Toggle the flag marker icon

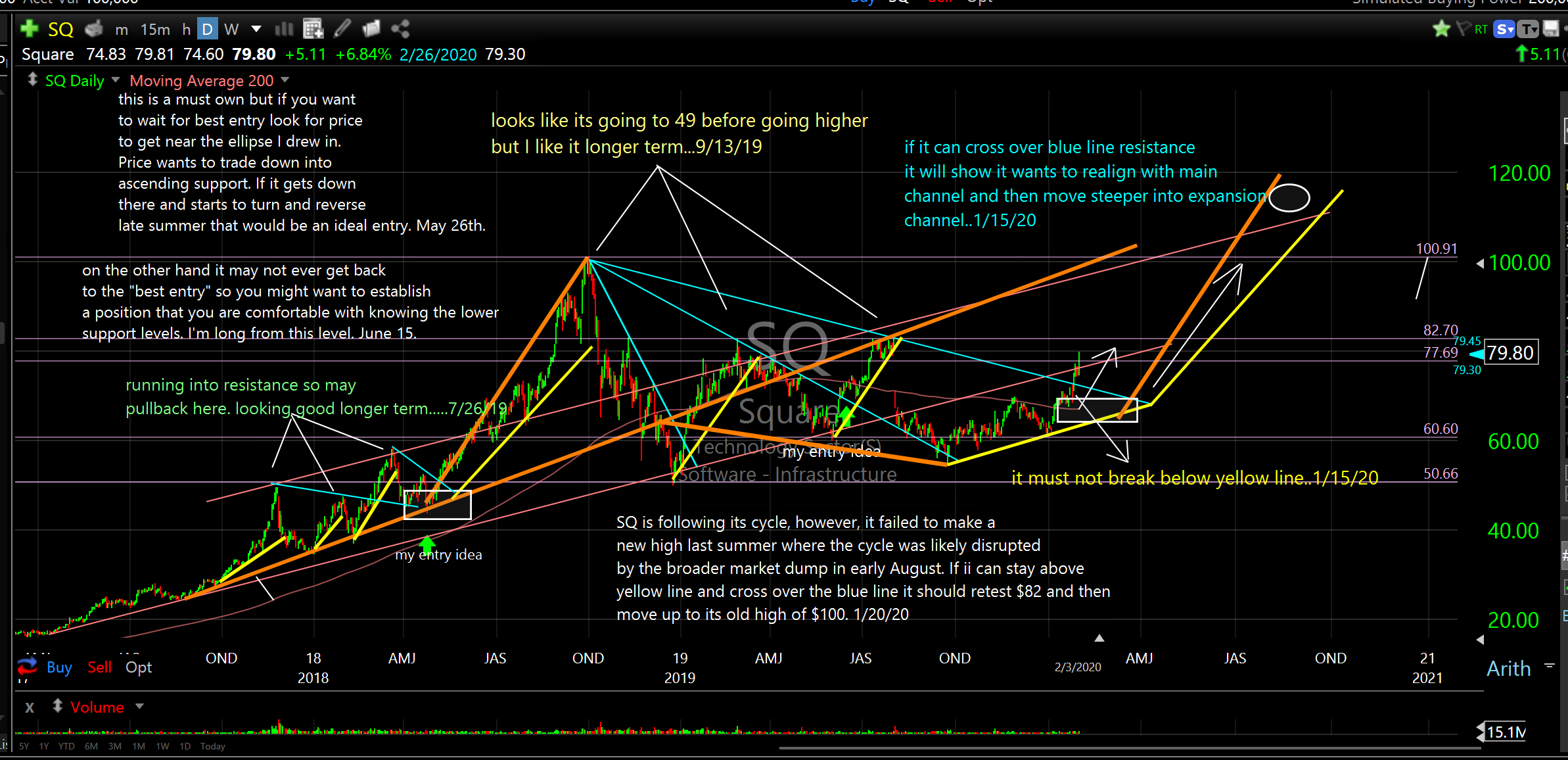point(1463,29)
